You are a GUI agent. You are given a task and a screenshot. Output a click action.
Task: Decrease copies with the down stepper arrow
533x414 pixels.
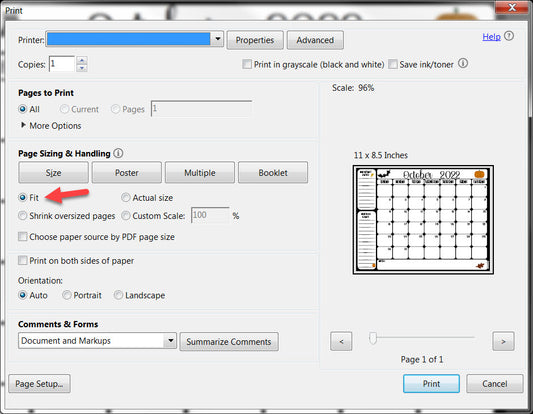tap(82, 68)
